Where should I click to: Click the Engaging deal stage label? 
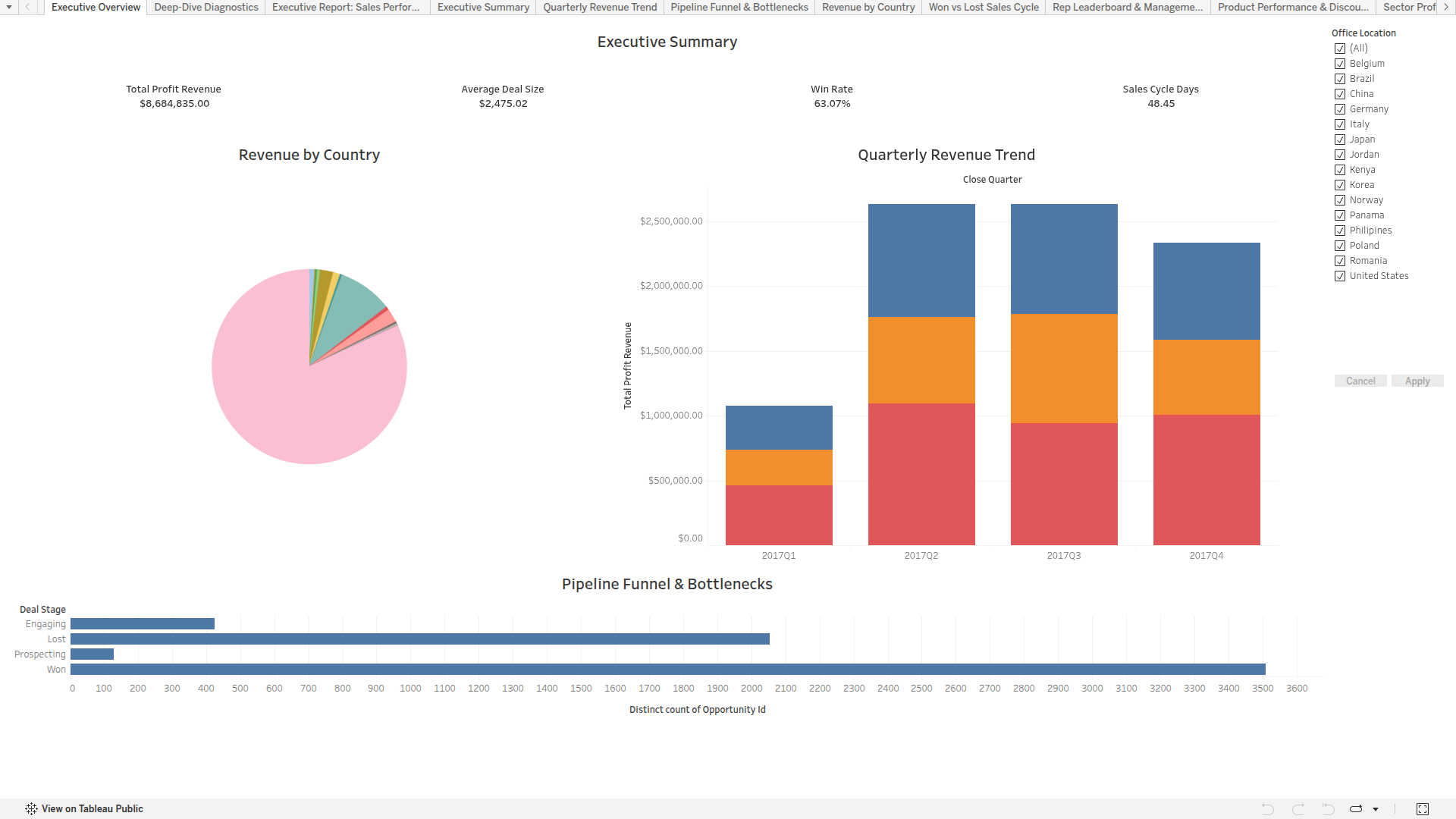coord(45,624)
